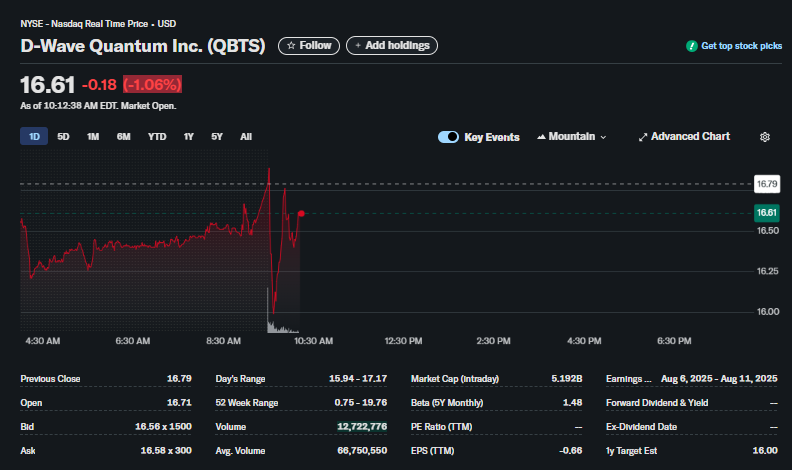The width and height of the screenshot is (792, 470).
Task: Click the Bid value 16.56 x 1500
Action: (x=163, y=427)
